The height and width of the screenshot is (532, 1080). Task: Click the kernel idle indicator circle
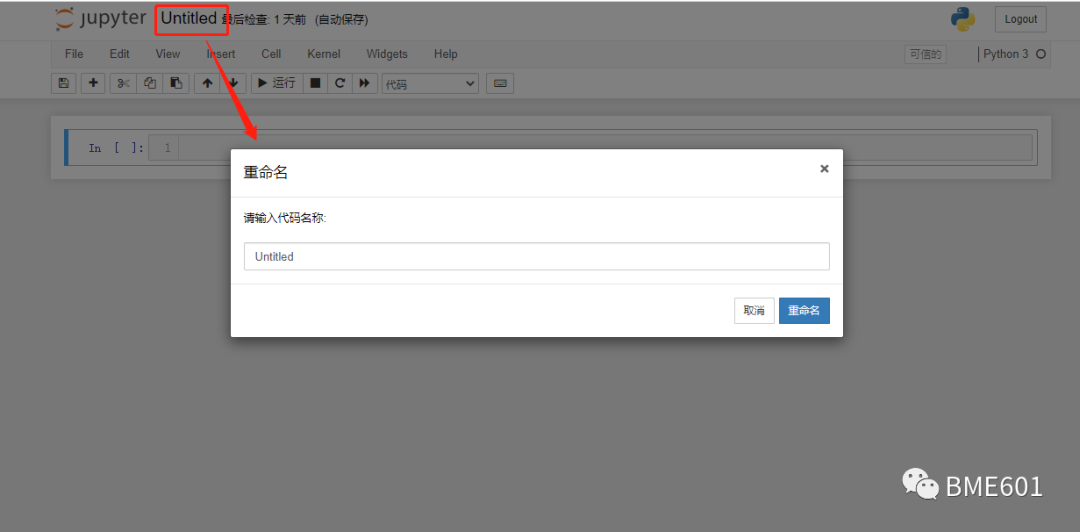coord(1041,54)
